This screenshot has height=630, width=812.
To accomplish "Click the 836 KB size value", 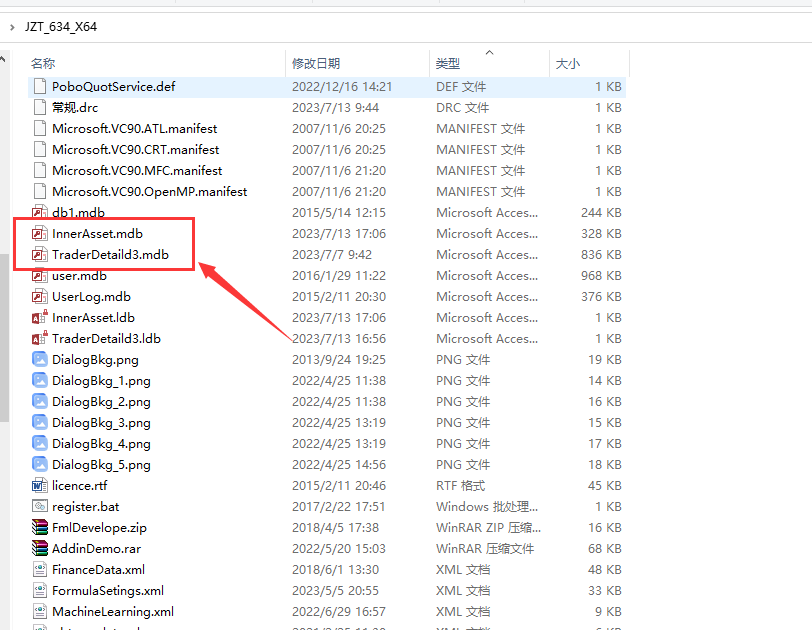I will (601, 255).
